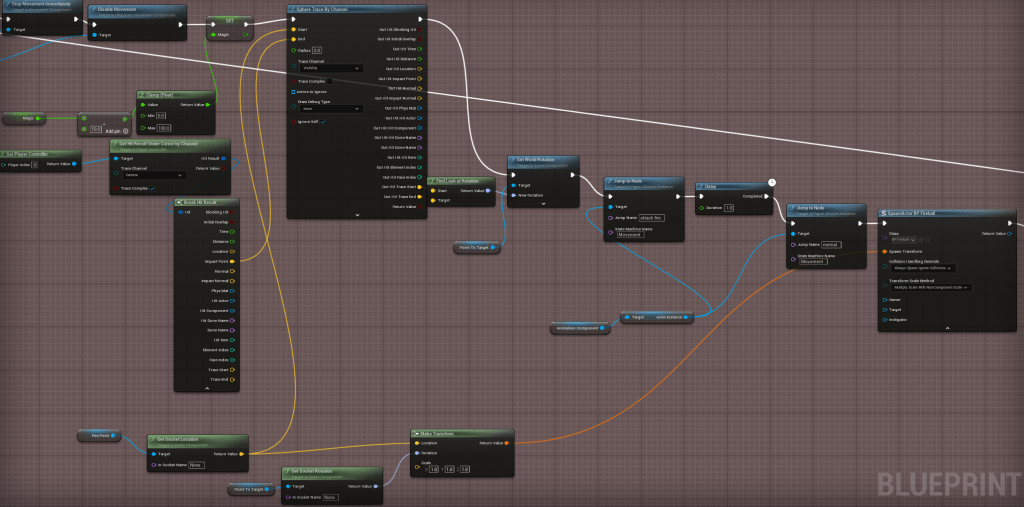Open Trace Channel dropdown on Sphere Trace node
The height and width of the screenshot is (507, 1024).
(330, 68)
